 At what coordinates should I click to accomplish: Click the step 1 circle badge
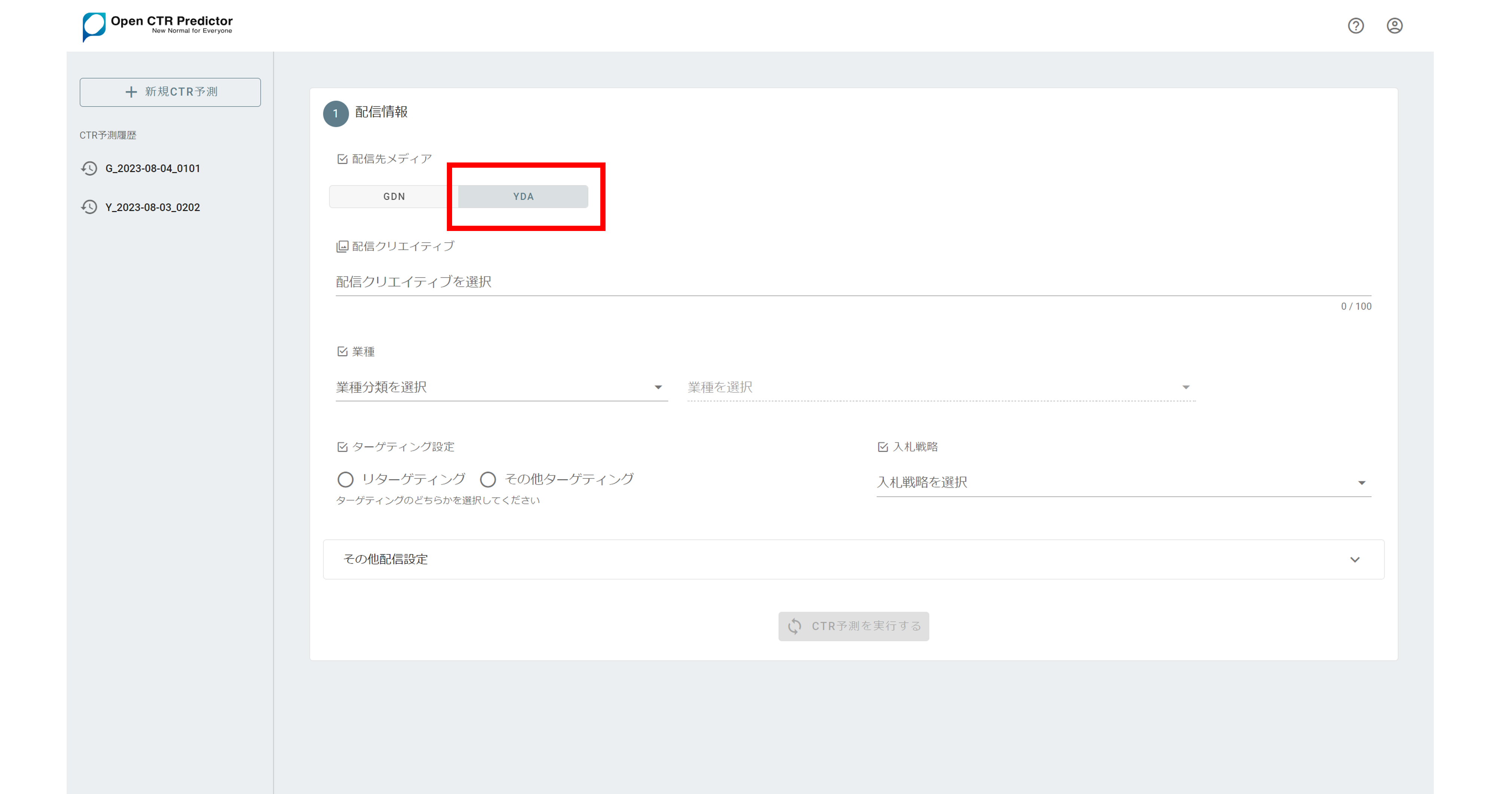336,114
